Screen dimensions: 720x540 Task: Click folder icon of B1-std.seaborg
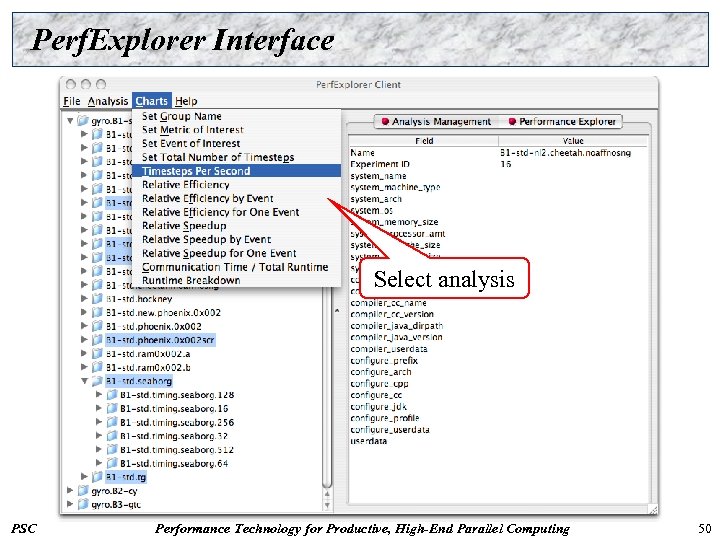click(97, 381)
